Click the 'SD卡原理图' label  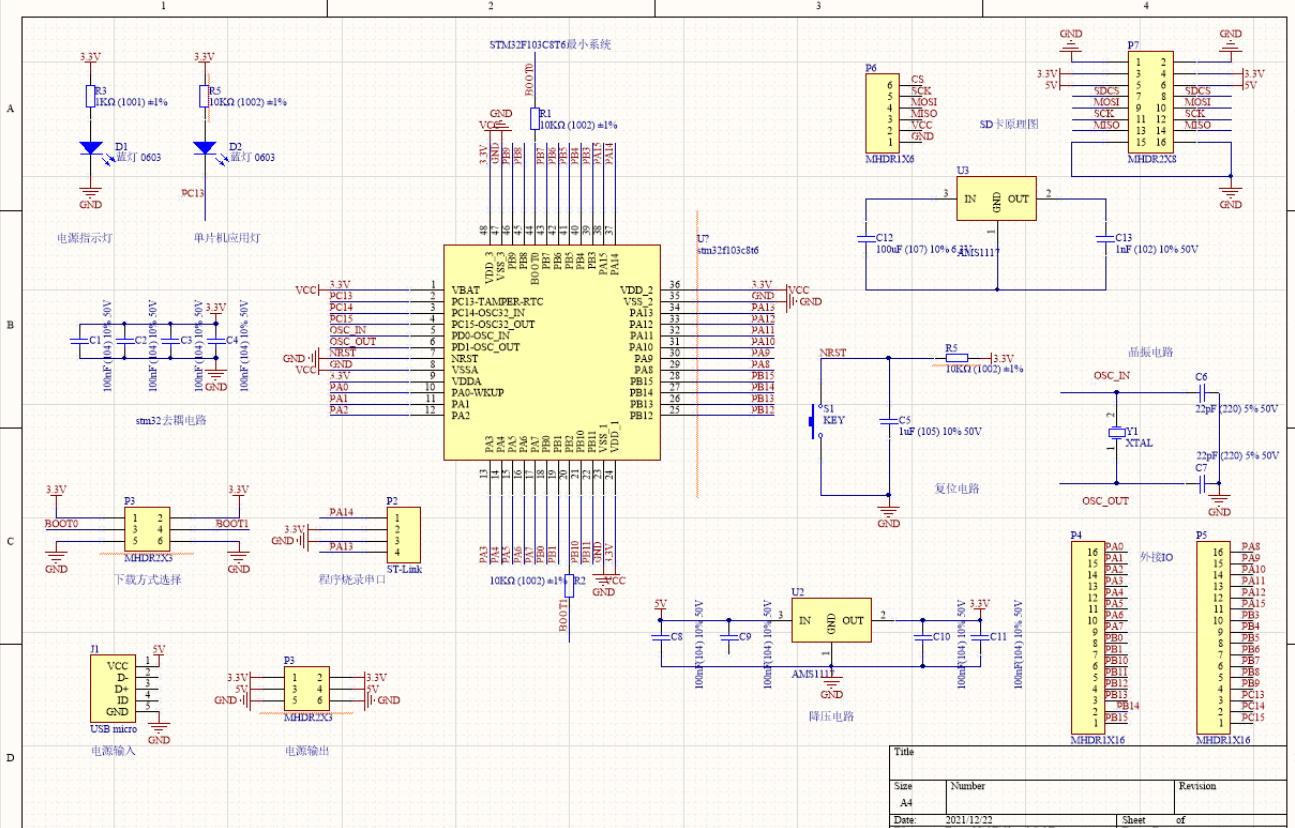(1010, 125)
